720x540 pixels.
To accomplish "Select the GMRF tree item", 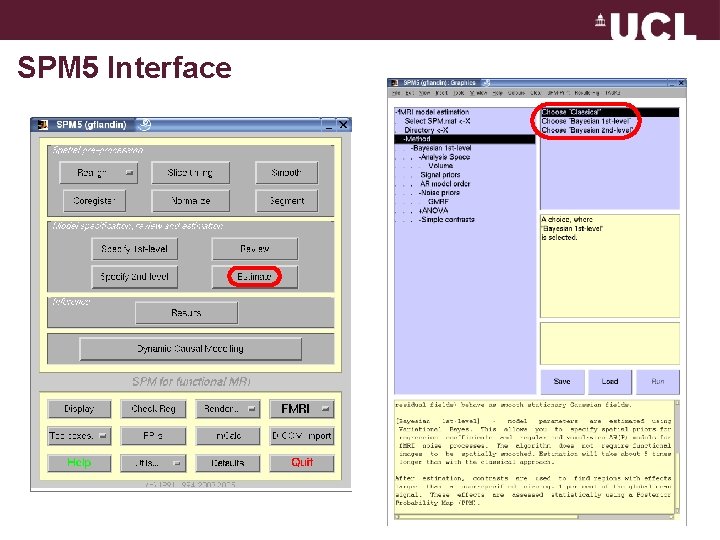I will (438, 202).
